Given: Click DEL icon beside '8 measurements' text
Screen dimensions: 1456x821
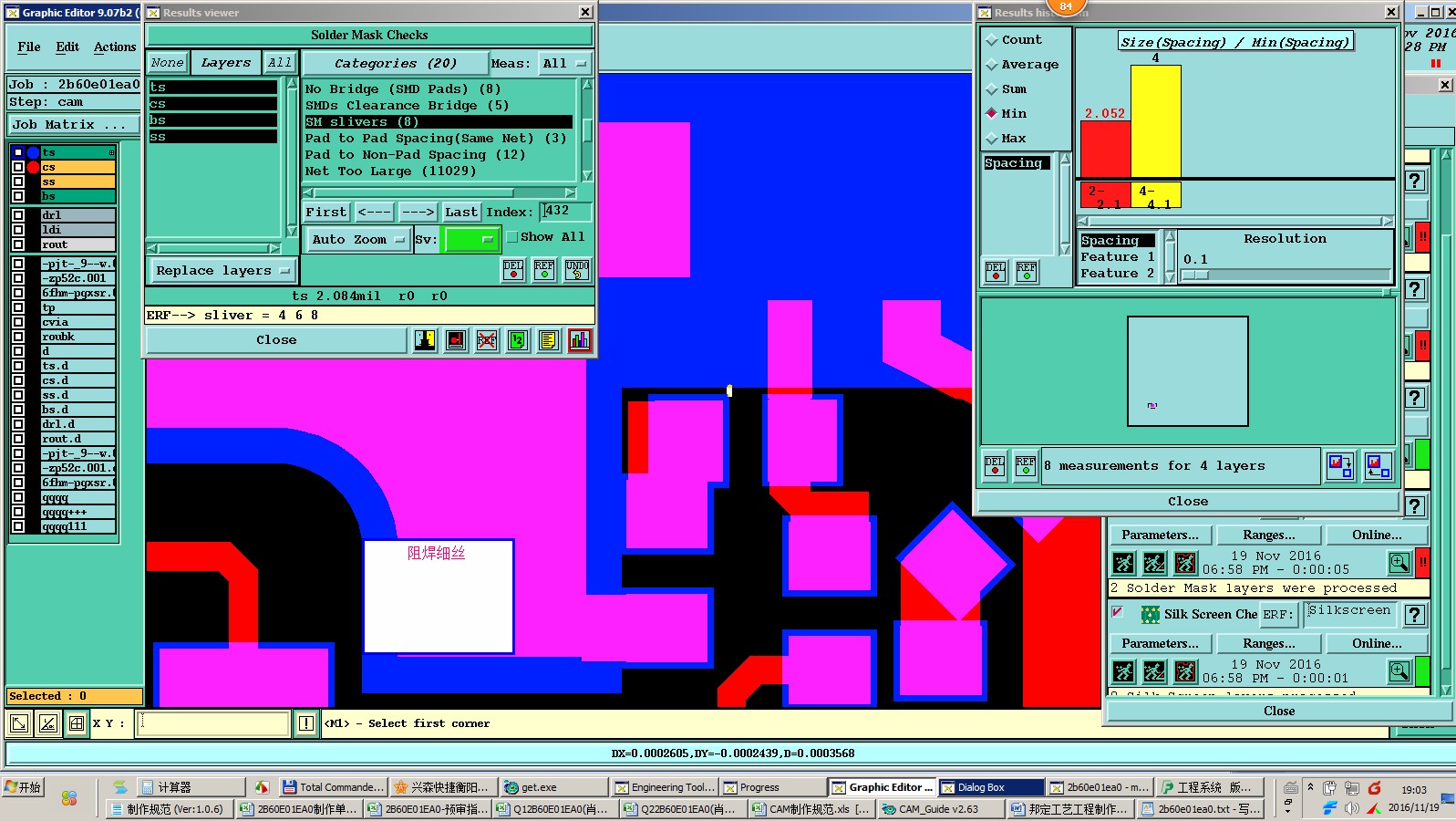Looking at the screenshot, I should tap(995, 465).
